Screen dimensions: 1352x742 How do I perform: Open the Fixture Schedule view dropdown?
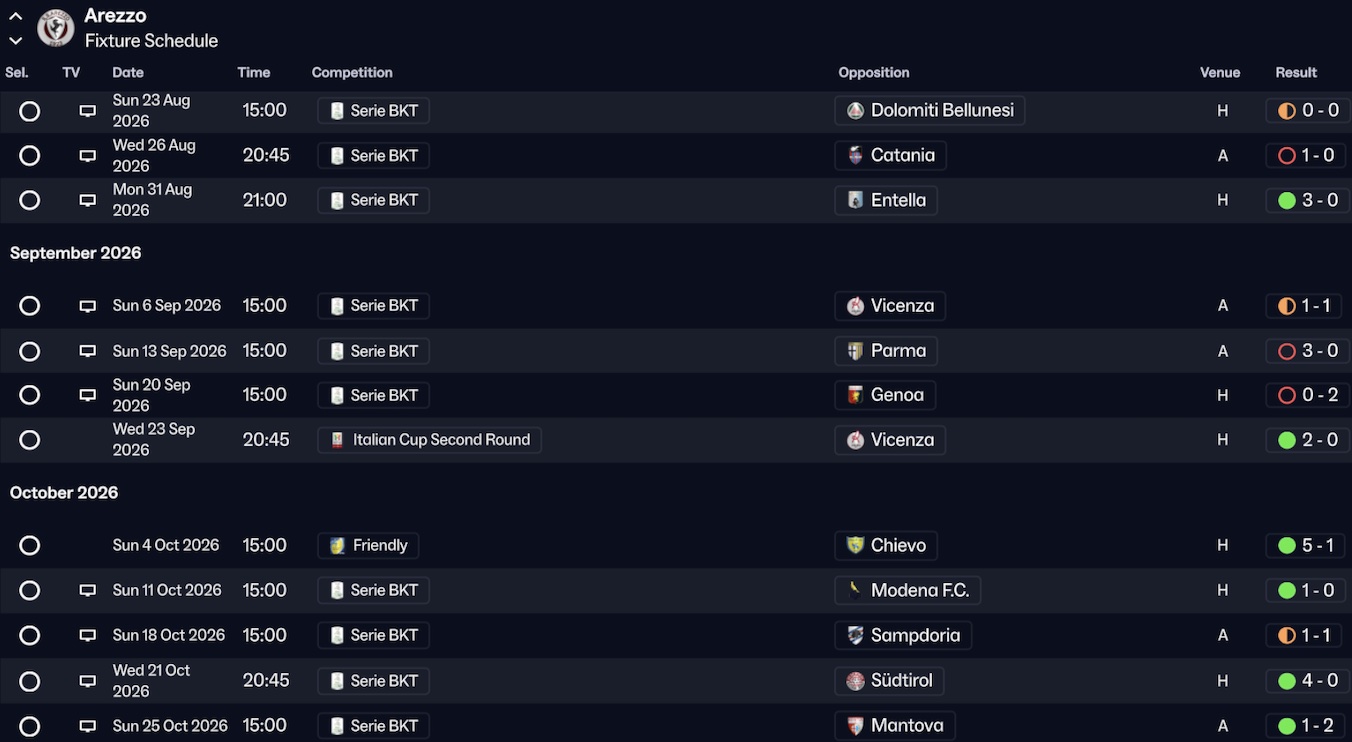point(151,41)
